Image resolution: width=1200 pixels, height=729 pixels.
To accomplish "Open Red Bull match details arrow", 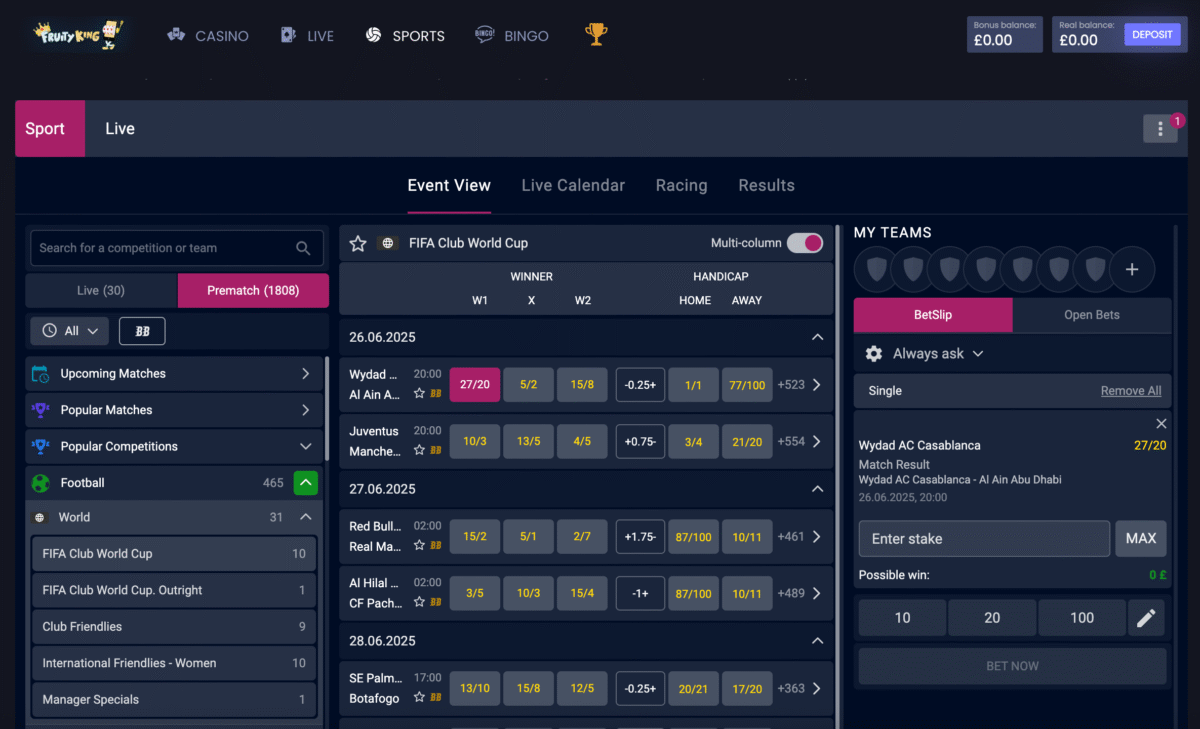I will (x=817, y=536).
